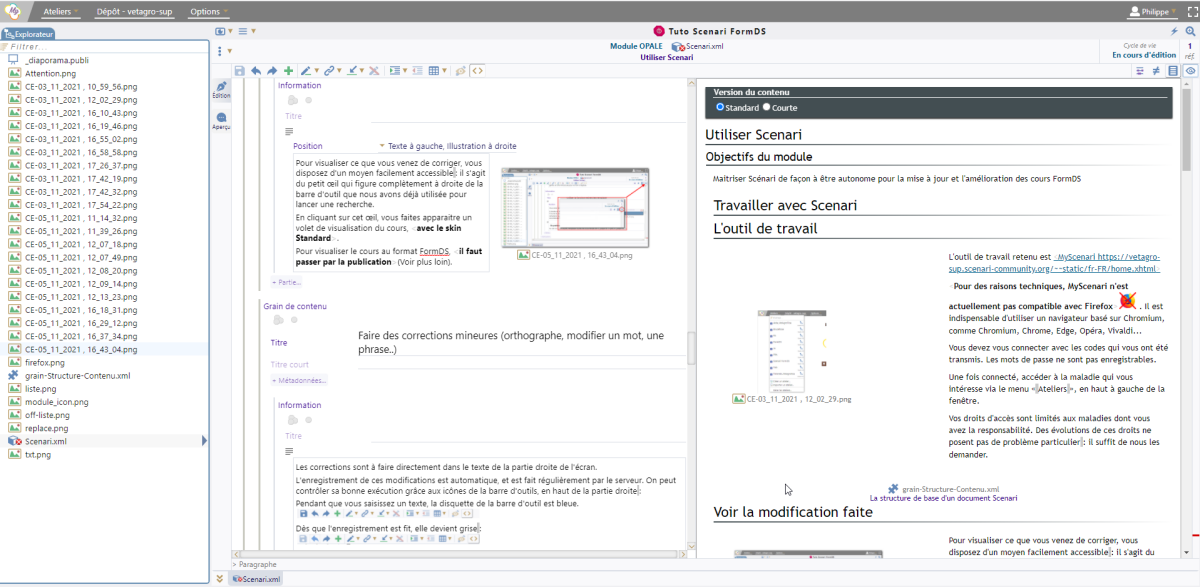Image resolution: width=1200 pixels, height=587 pixels.
Task: Click the MyScenari vetagro-sup hyperlink in preview
Action: coord(1056,263)
